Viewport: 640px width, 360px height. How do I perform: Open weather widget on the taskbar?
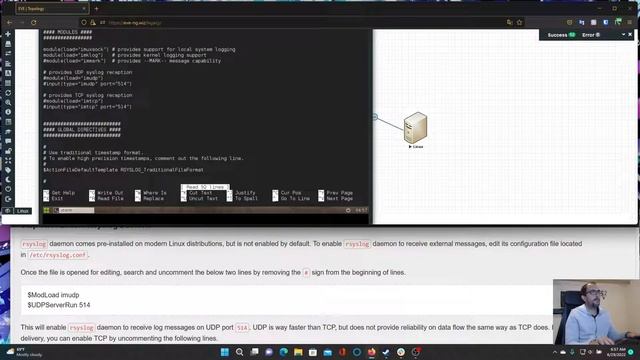24,352
